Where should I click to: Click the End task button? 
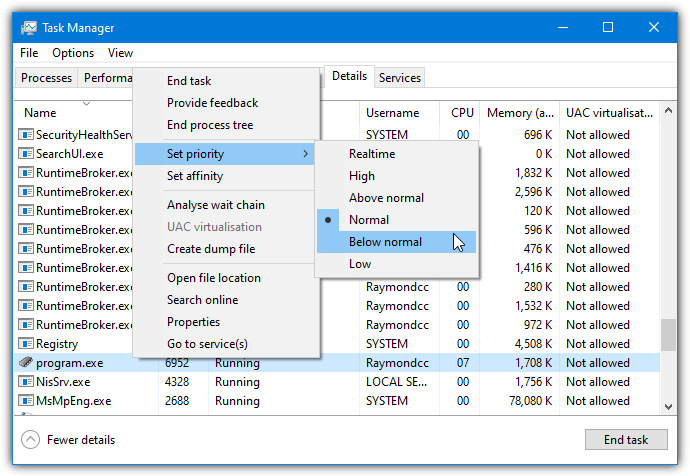(626, 439)
